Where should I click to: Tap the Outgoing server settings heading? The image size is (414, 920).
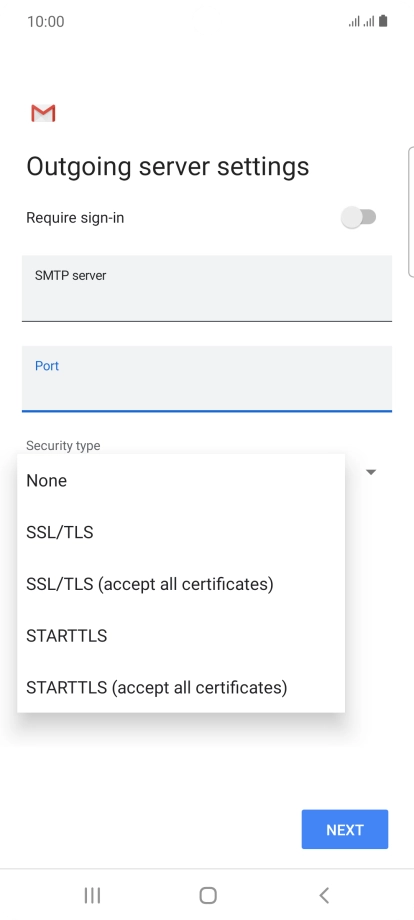(x=168, y=167)
